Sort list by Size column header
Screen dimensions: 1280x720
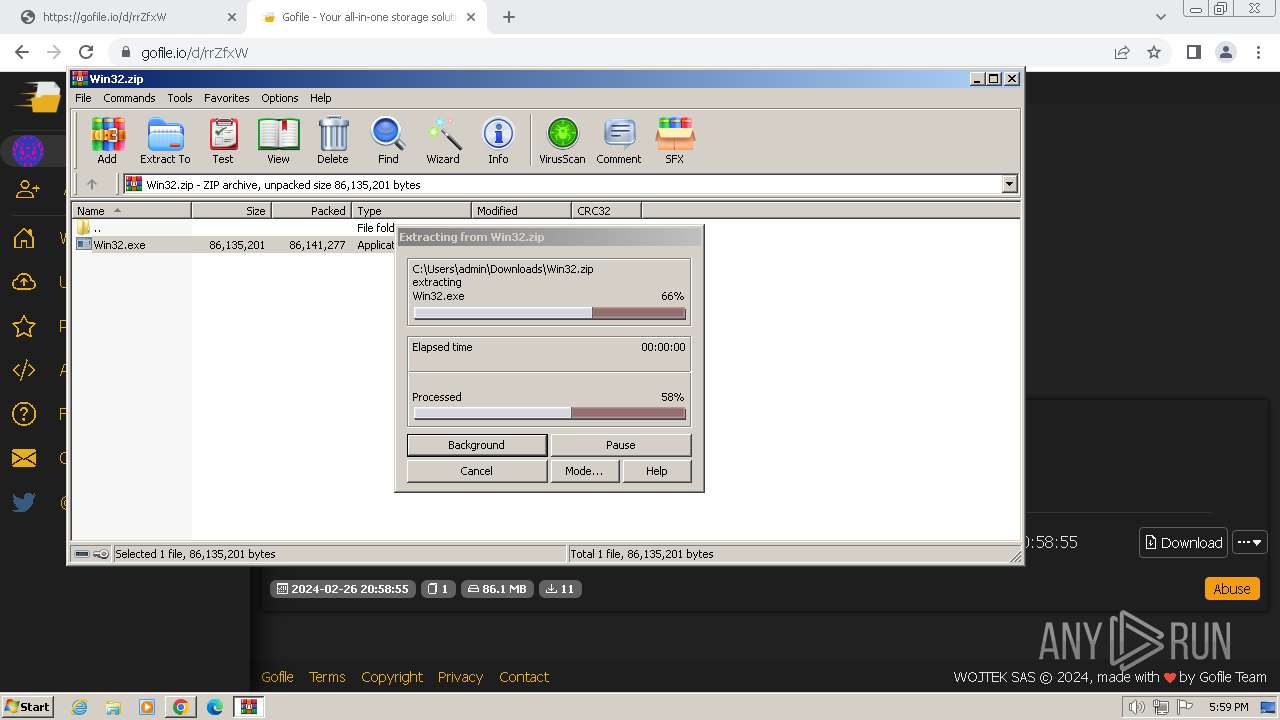tap(231, 210)
